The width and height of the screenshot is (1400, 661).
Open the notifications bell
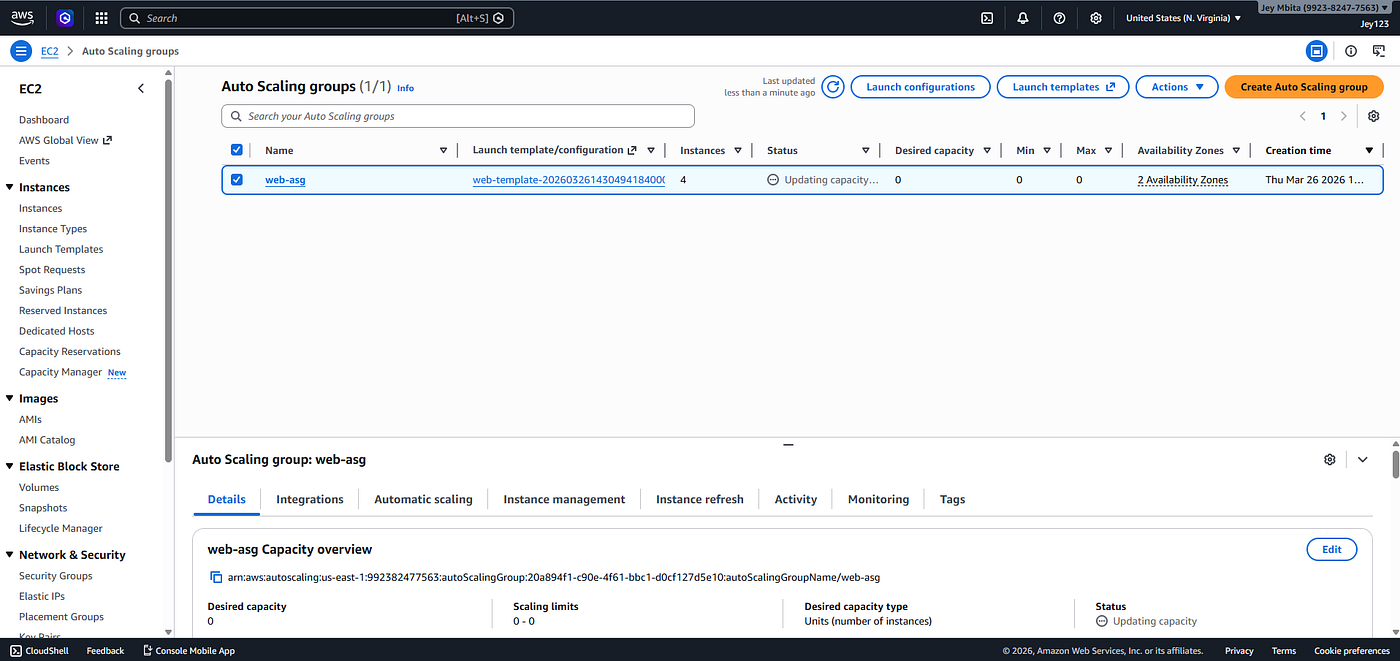[1023, 18]
